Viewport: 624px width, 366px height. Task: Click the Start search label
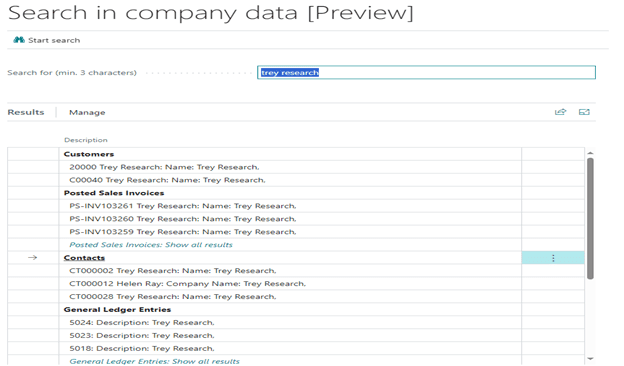(54, 40)
